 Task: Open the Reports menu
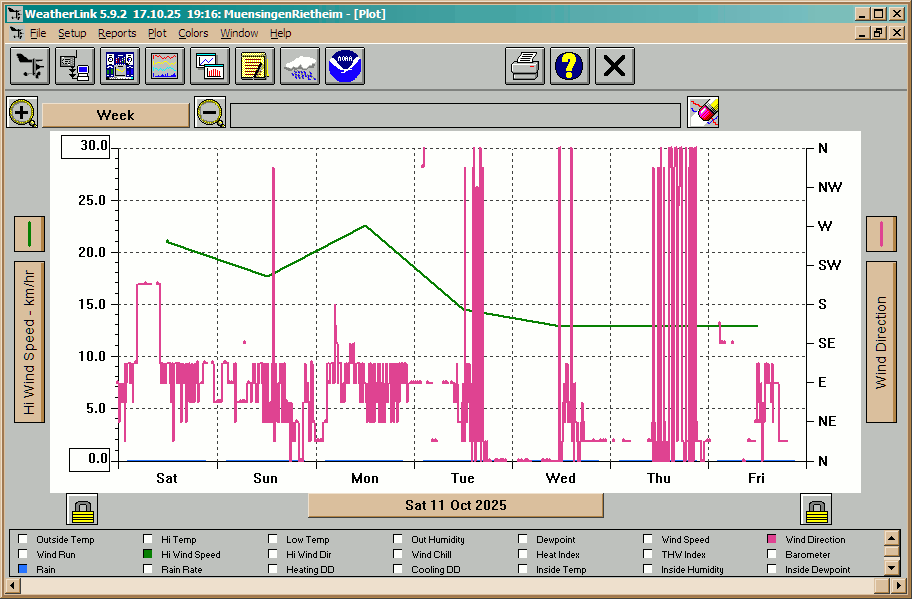(x=117, y=33)
